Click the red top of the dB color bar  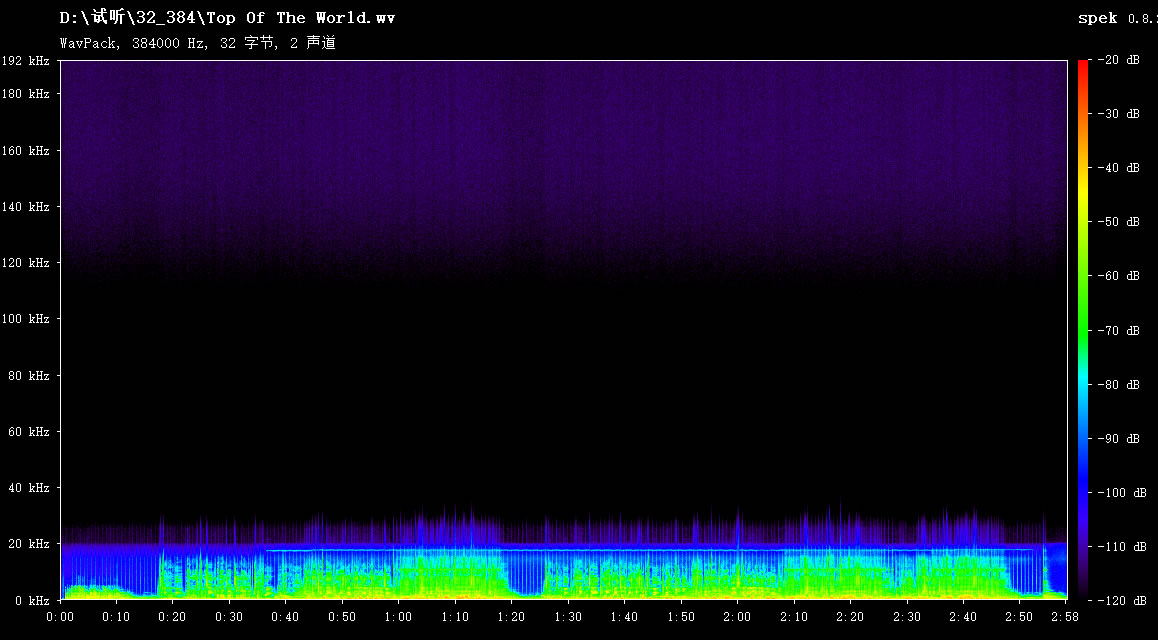[x=1083, y=66]
